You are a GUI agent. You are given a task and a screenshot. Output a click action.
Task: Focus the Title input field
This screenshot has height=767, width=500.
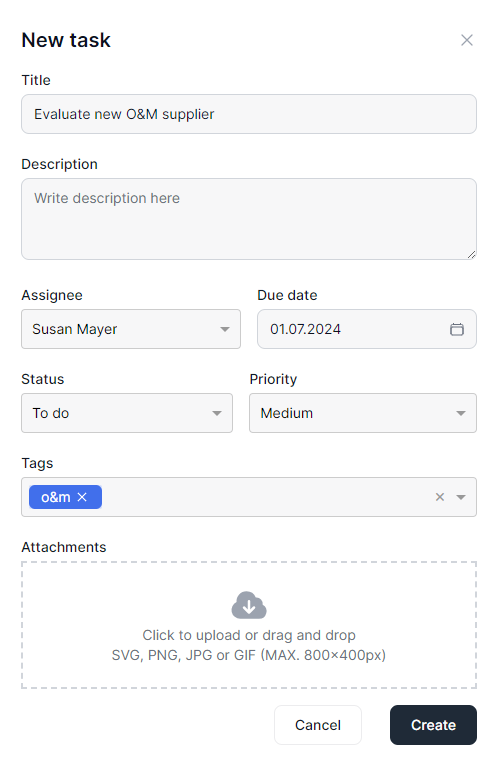pos(249,114)
